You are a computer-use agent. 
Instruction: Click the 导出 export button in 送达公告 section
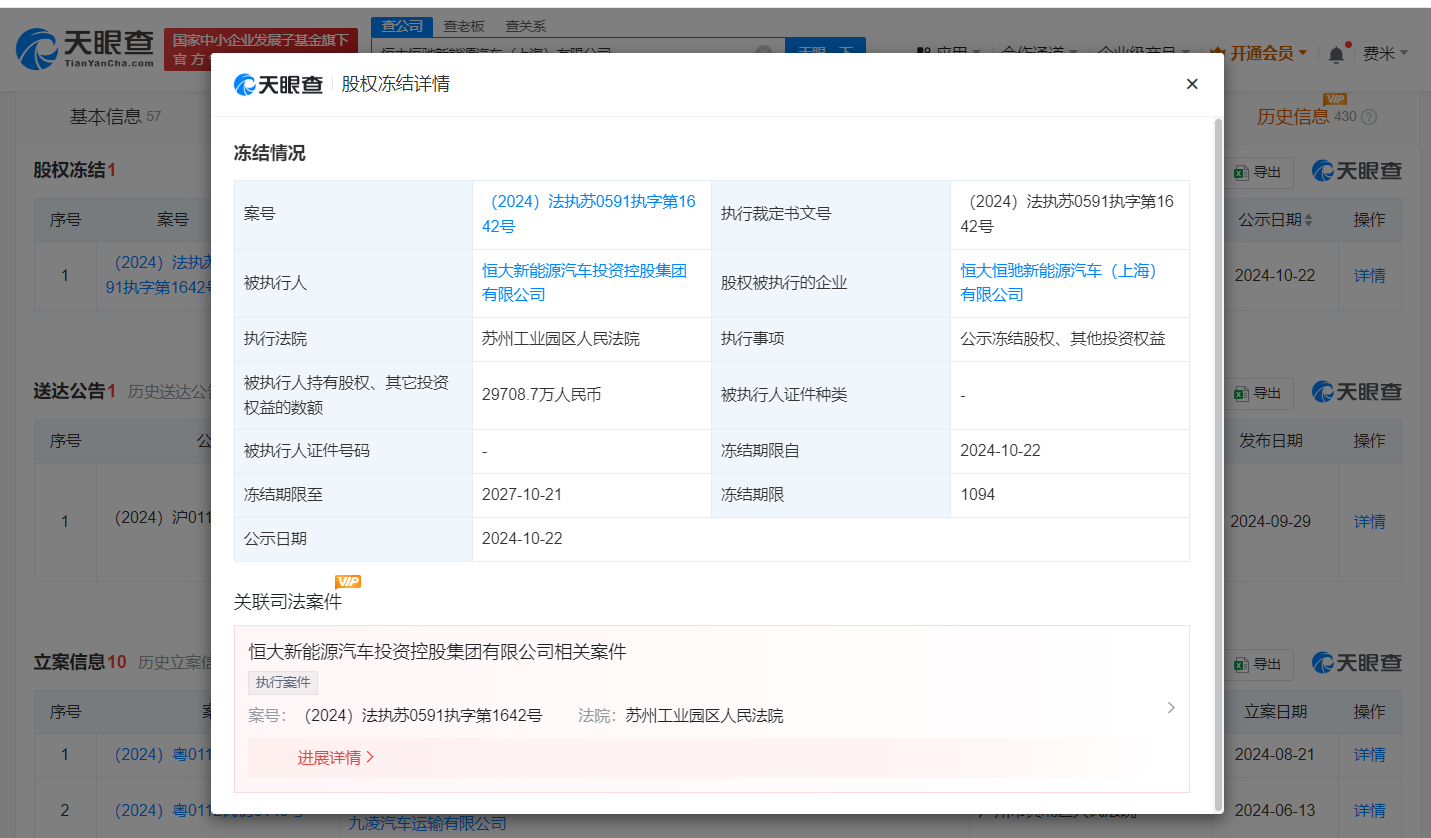tap(1258, 393)
